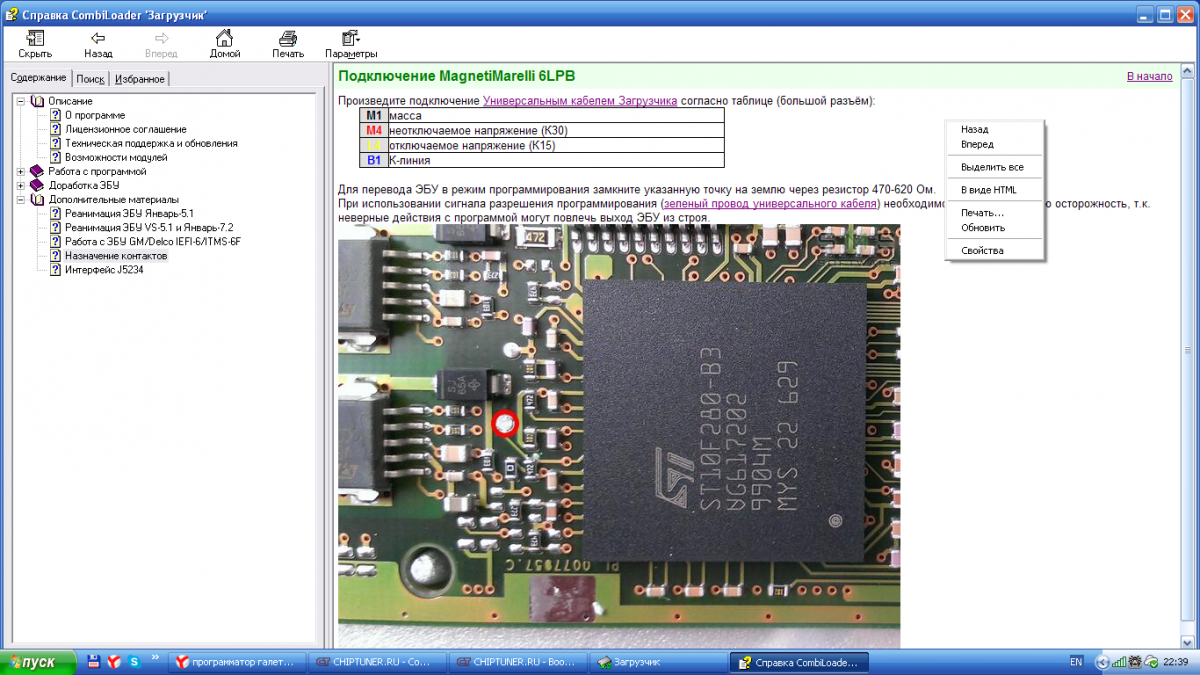Click the К-линия table cell
The width and height of the screenshot is (1200, 675).
556,160
